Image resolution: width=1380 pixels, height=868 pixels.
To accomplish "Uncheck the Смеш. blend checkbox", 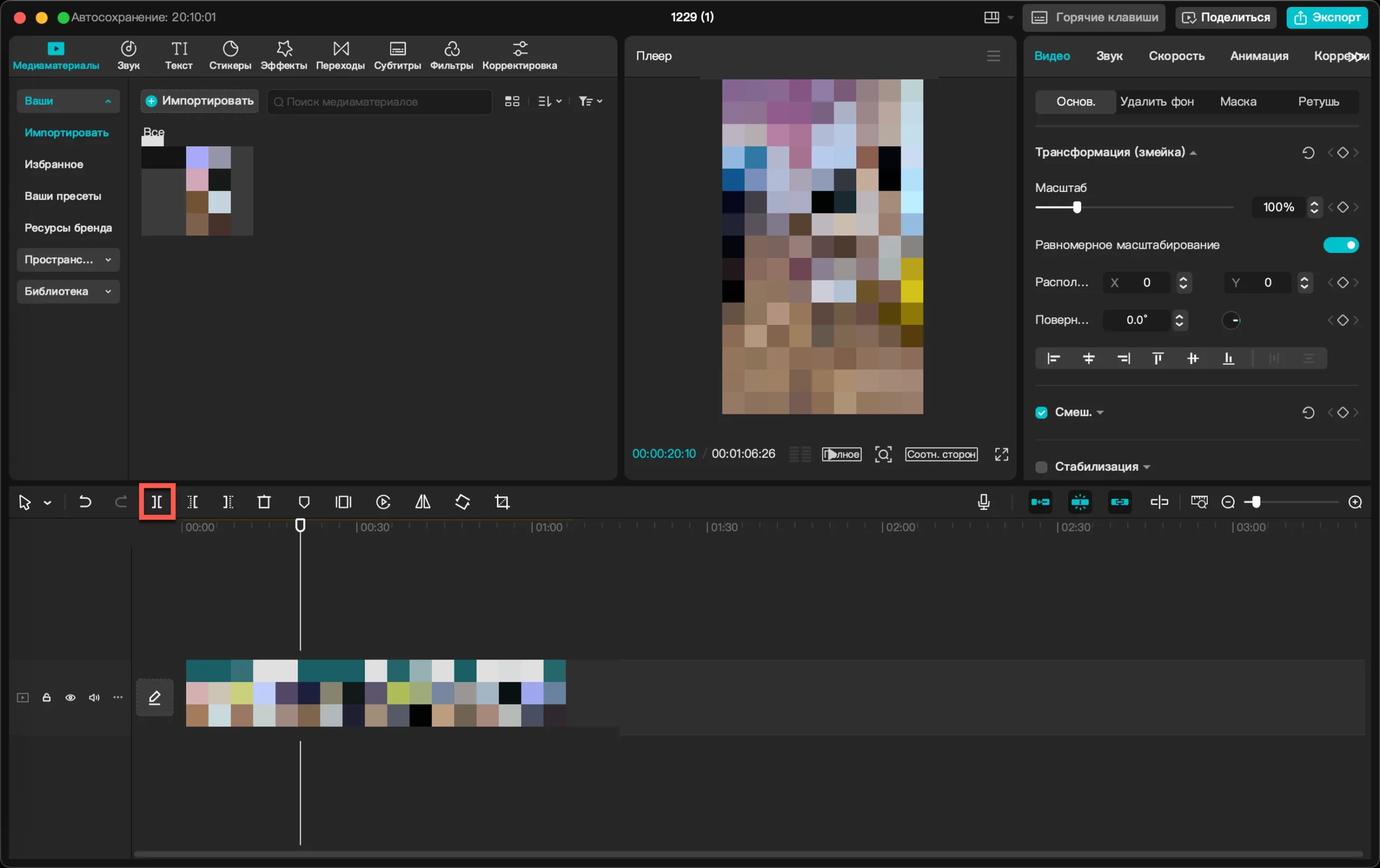I will tap(1041, 412).
